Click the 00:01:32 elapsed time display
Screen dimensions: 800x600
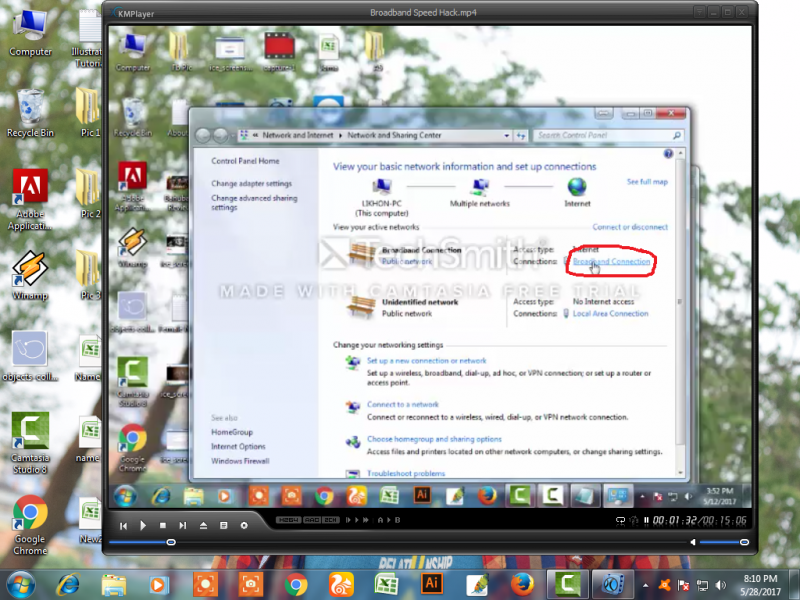(674, 520)
